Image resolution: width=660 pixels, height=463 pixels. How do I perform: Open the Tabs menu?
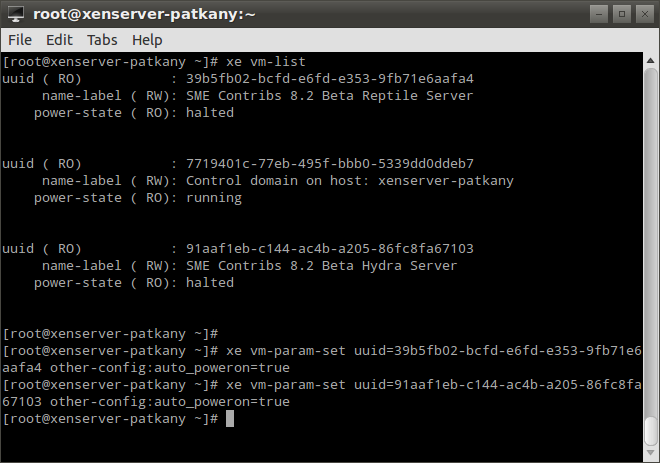click(x=102, y=40)
